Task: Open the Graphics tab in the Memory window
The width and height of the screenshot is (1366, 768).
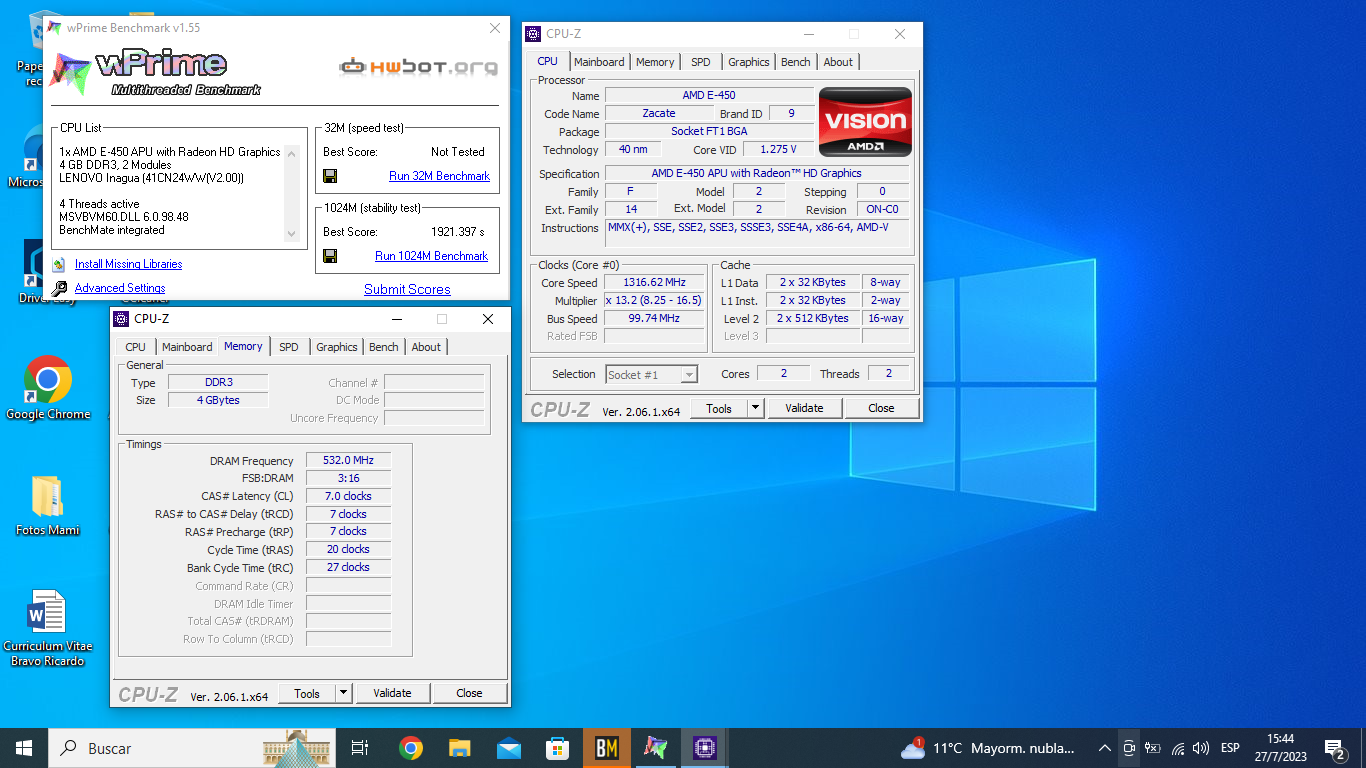Action: (337, 347)
